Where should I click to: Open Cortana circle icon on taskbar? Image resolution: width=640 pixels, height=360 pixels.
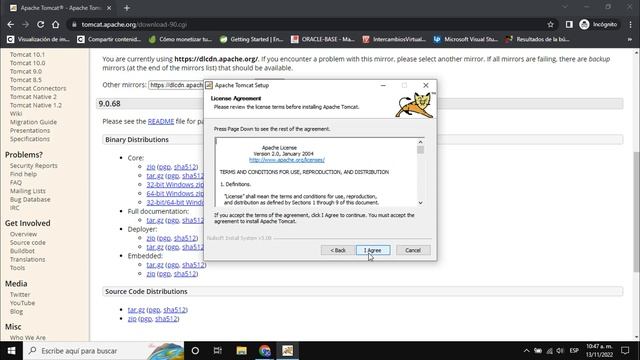195,351
